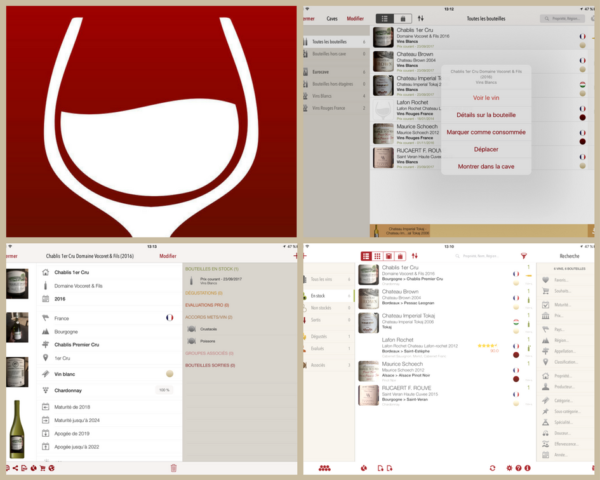600x480 pixels.
Task: Open Souhaits cart criterion
Action: point(546,291)
